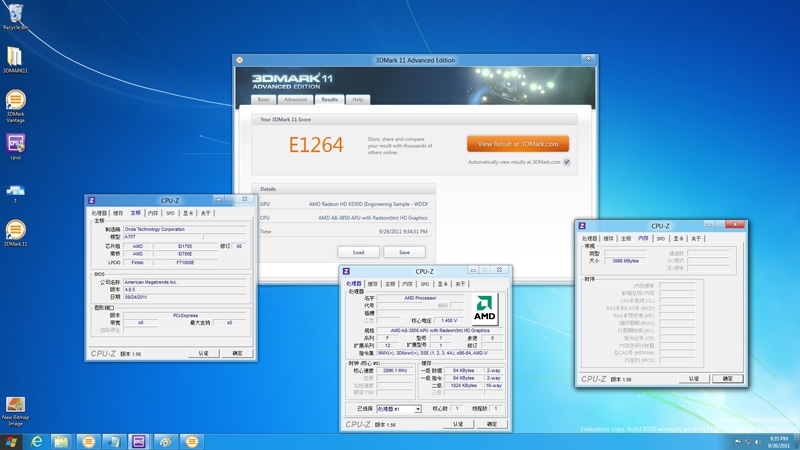The image size is (800, 450).
Task: Open the cpuz desktop shortcut
Action: (x=15, y=144)
